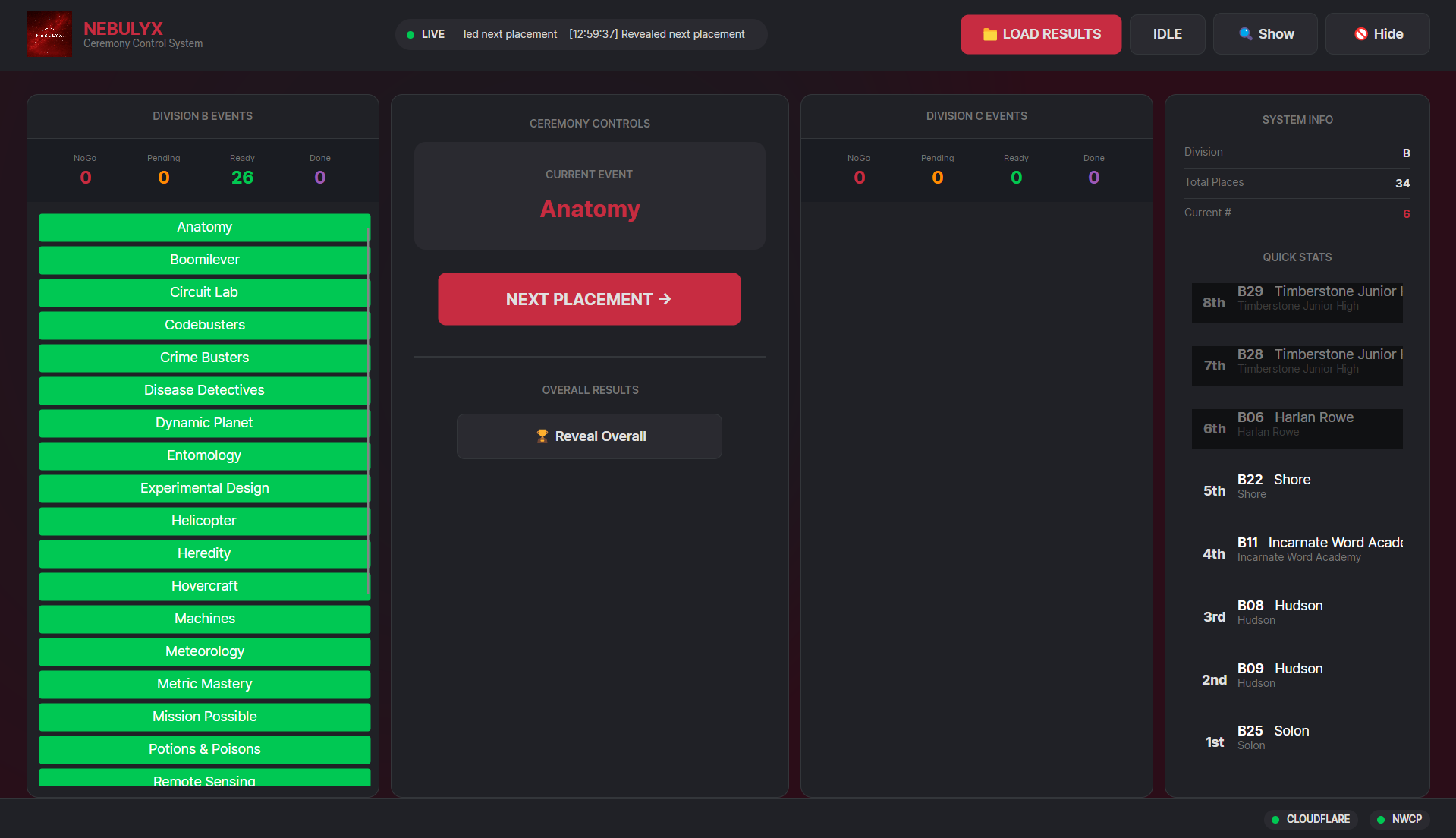The width and height of the screenshot is (1456, 838).
Task: Select the Dynamic Planet event
Action: [x=205, y=423]
